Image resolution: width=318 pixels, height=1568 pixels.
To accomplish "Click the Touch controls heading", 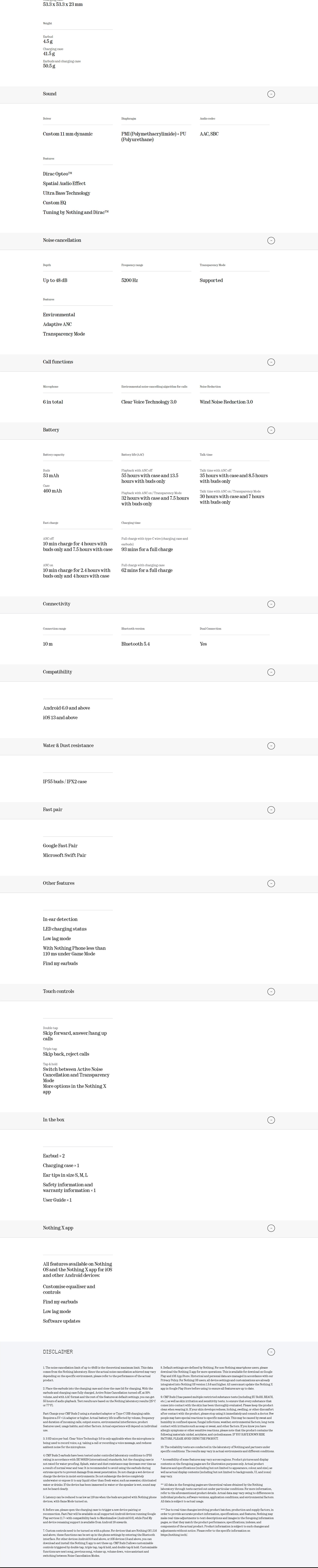I will (58, 991).
